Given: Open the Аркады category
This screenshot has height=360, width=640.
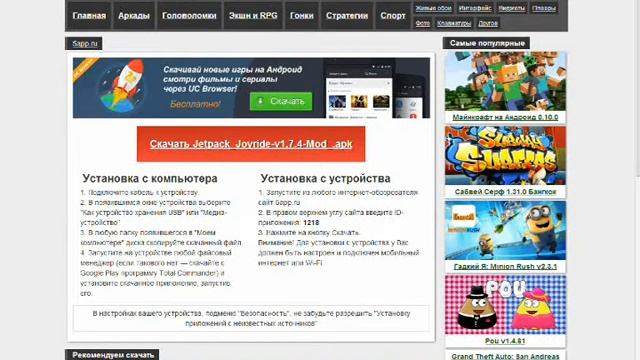Looking at the screenshot, I should pos(133,16).
